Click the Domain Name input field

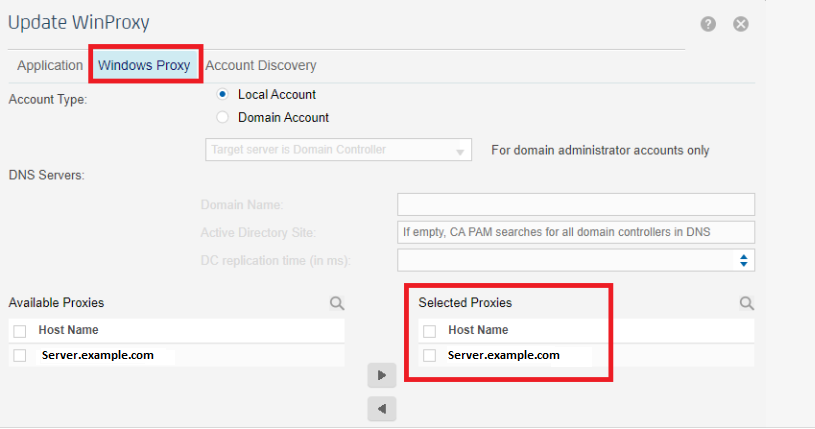coord(575,205)
